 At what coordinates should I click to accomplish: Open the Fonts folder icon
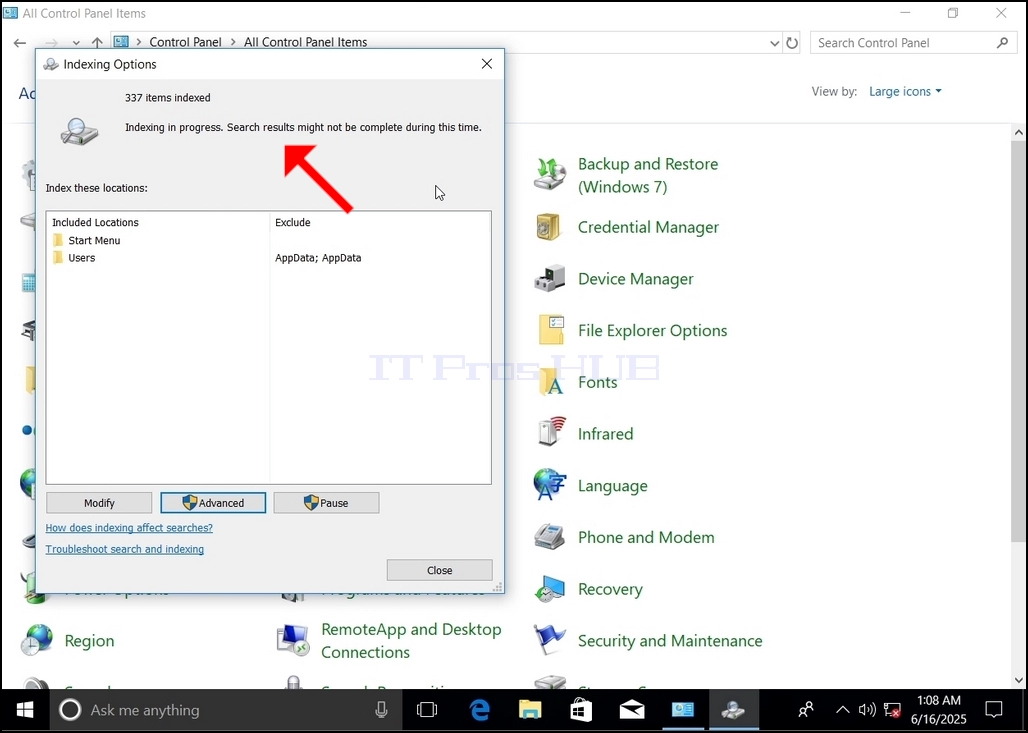[x=551, y=382]
